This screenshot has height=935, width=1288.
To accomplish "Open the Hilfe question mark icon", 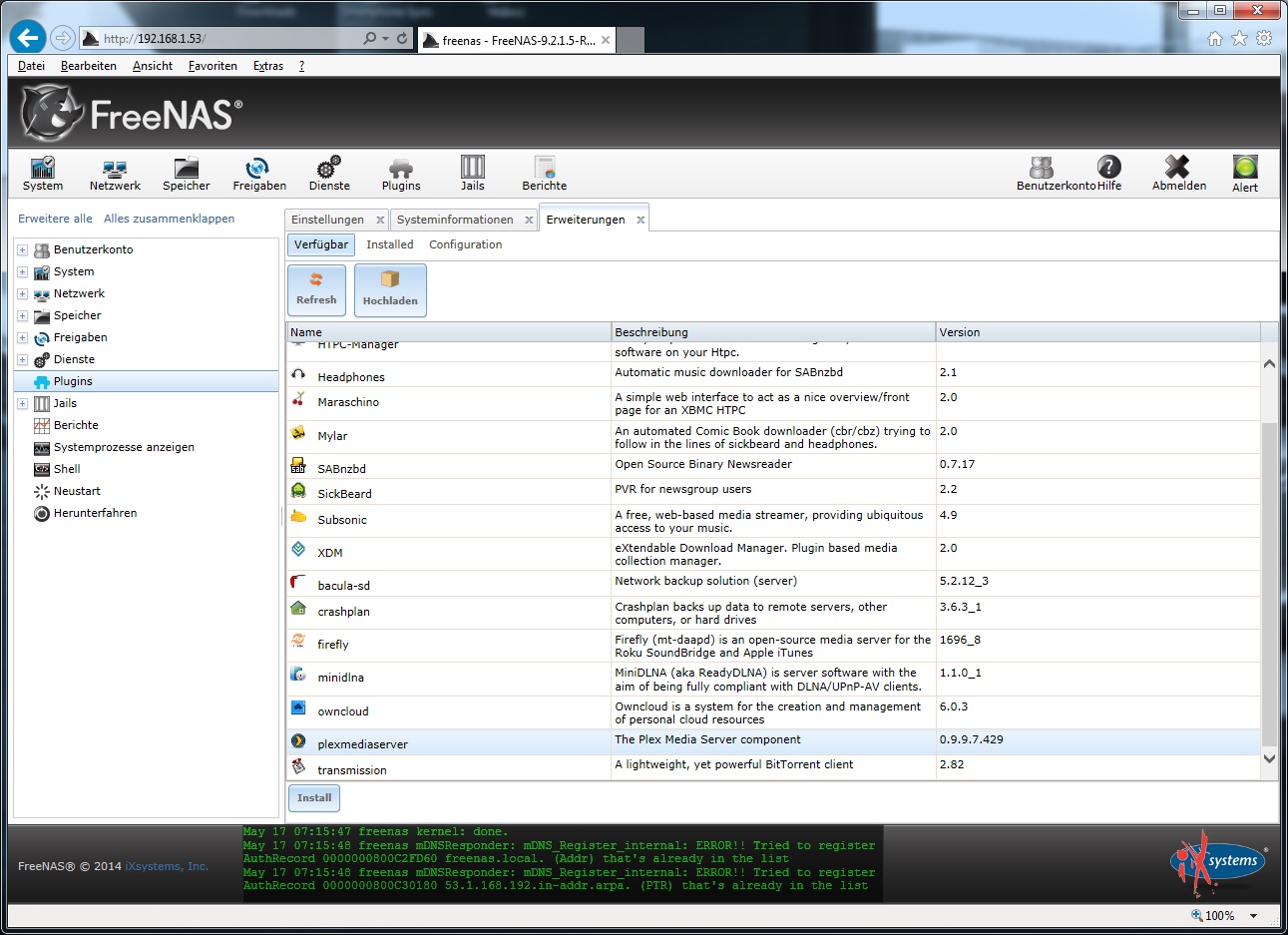I will (1109, 167).
